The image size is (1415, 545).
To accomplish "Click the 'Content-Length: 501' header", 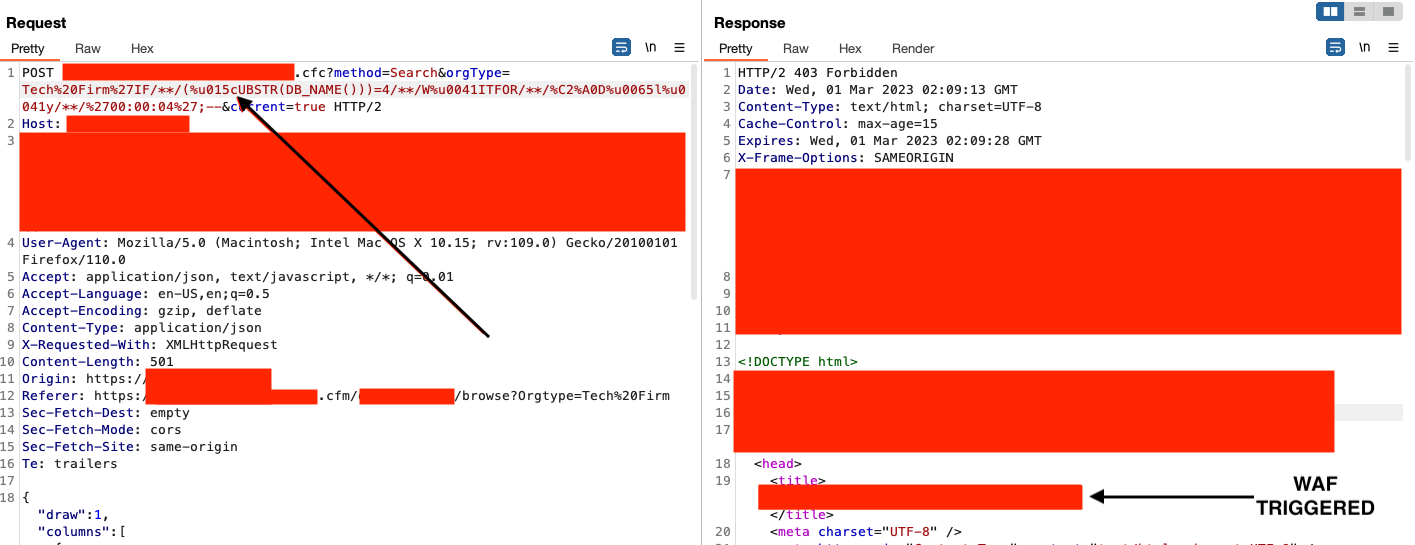I will 97,362.
